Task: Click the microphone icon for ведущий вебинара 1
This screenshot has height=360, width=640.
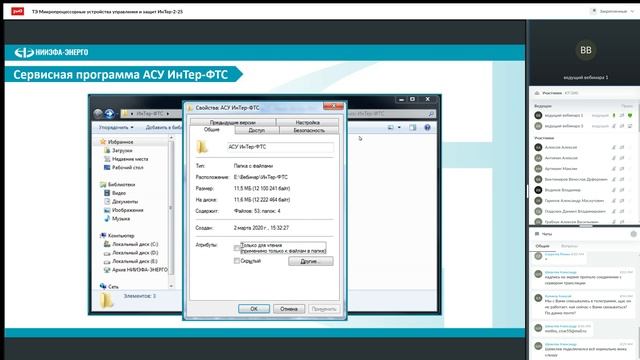Action: pos(613,116)
